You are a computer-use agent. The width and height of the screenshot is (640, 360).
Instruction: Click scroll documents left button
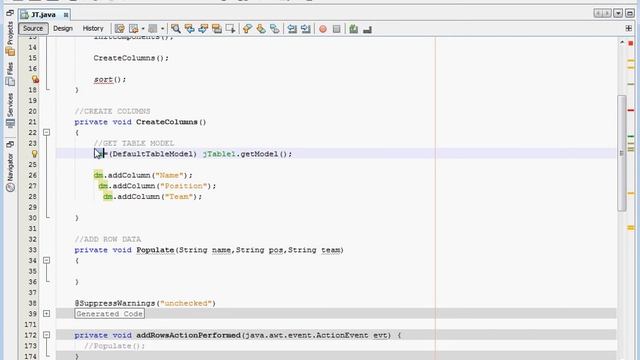click(598, 13)
